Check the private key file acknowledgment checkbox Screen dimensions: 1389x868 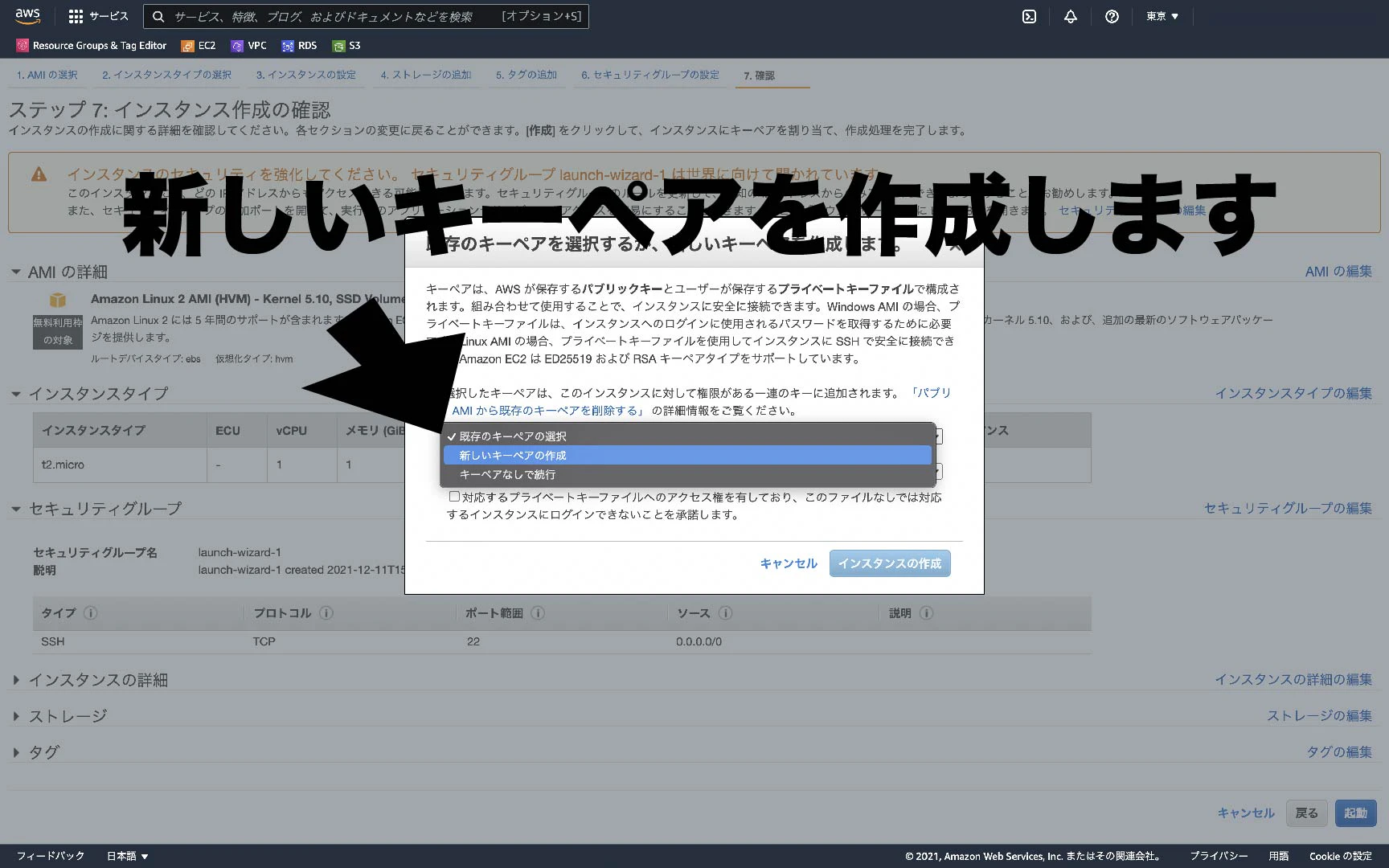[x=454, y=497]
